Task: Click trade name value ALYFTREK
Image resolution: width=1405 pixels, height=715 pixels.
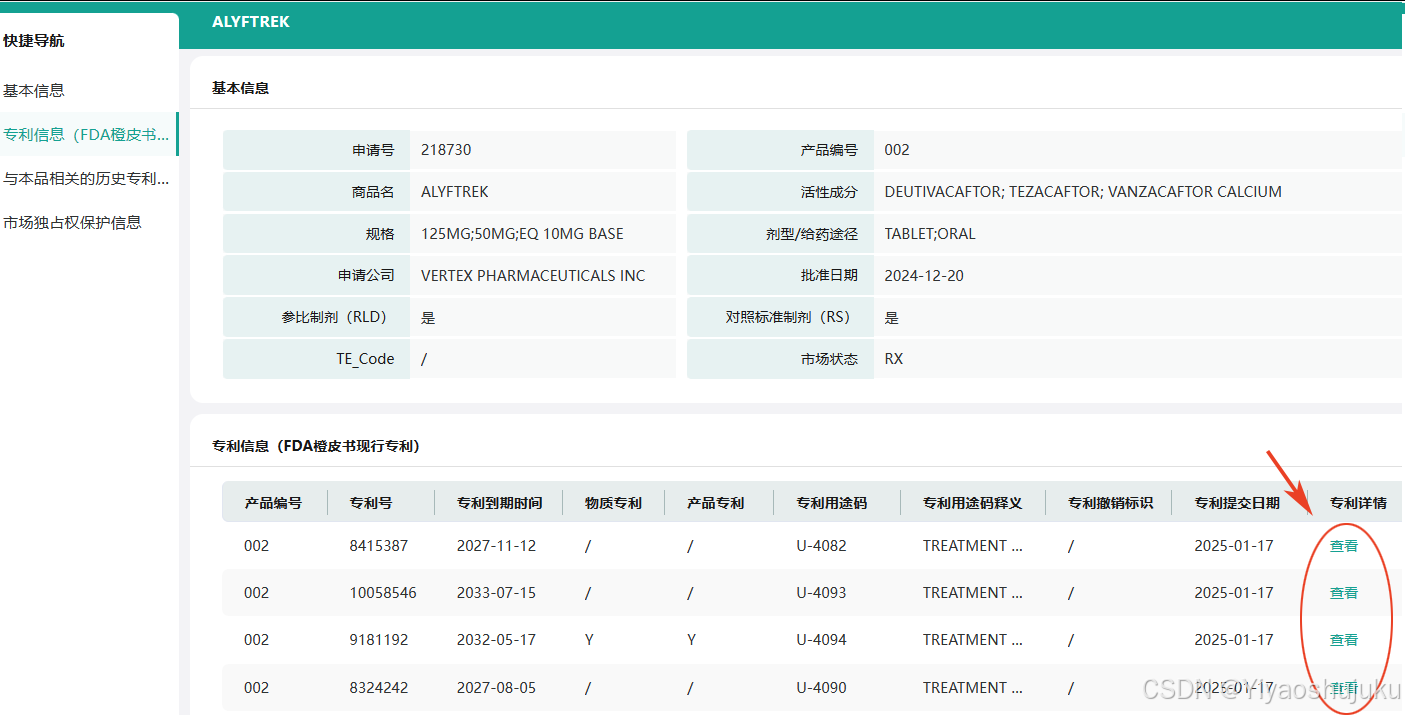Action: click(x=455, y=192)
